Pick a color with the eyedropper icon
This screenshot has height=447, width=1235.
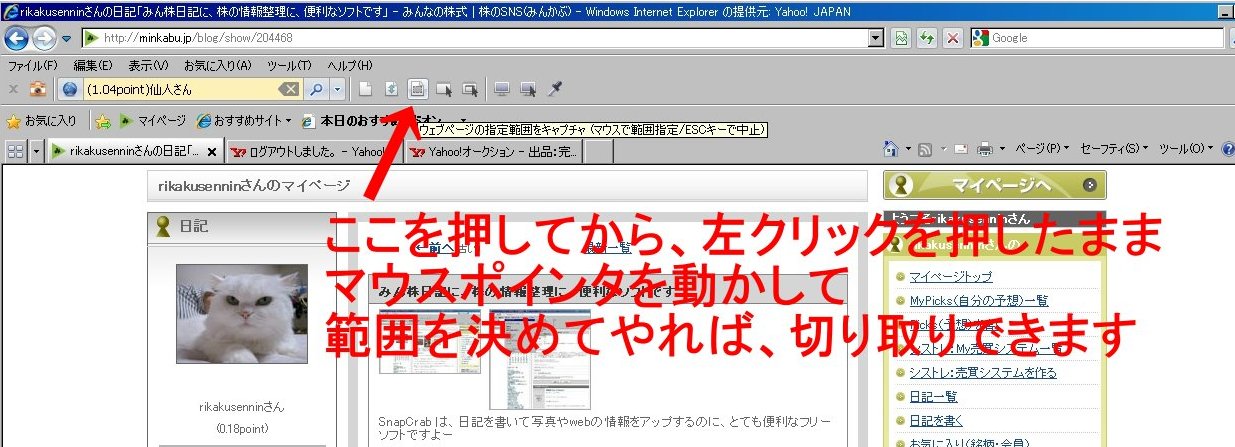click(x=555, y=89)
